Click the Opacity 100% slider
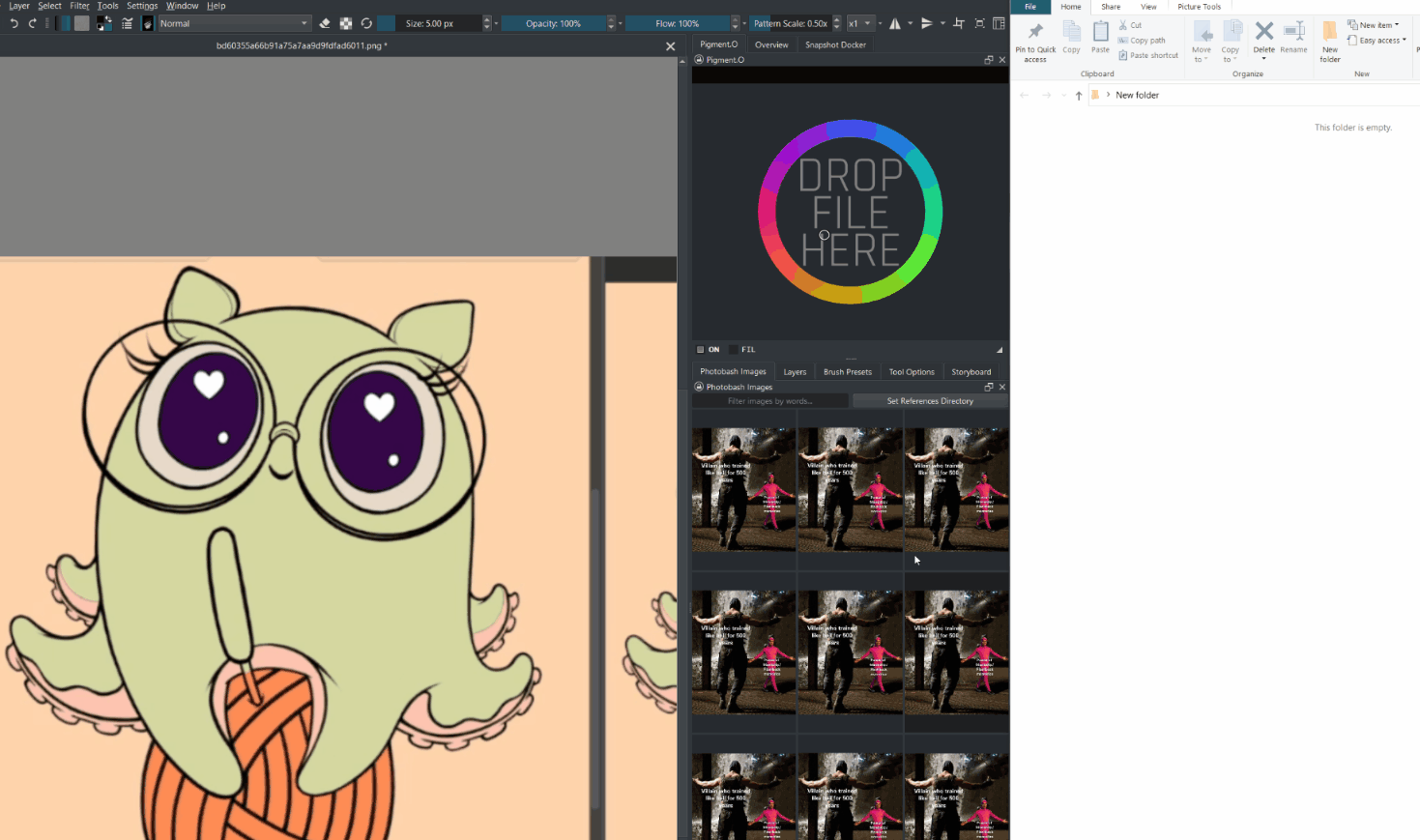The width and height of the screenshot is (1420, 840). point(553,23)
